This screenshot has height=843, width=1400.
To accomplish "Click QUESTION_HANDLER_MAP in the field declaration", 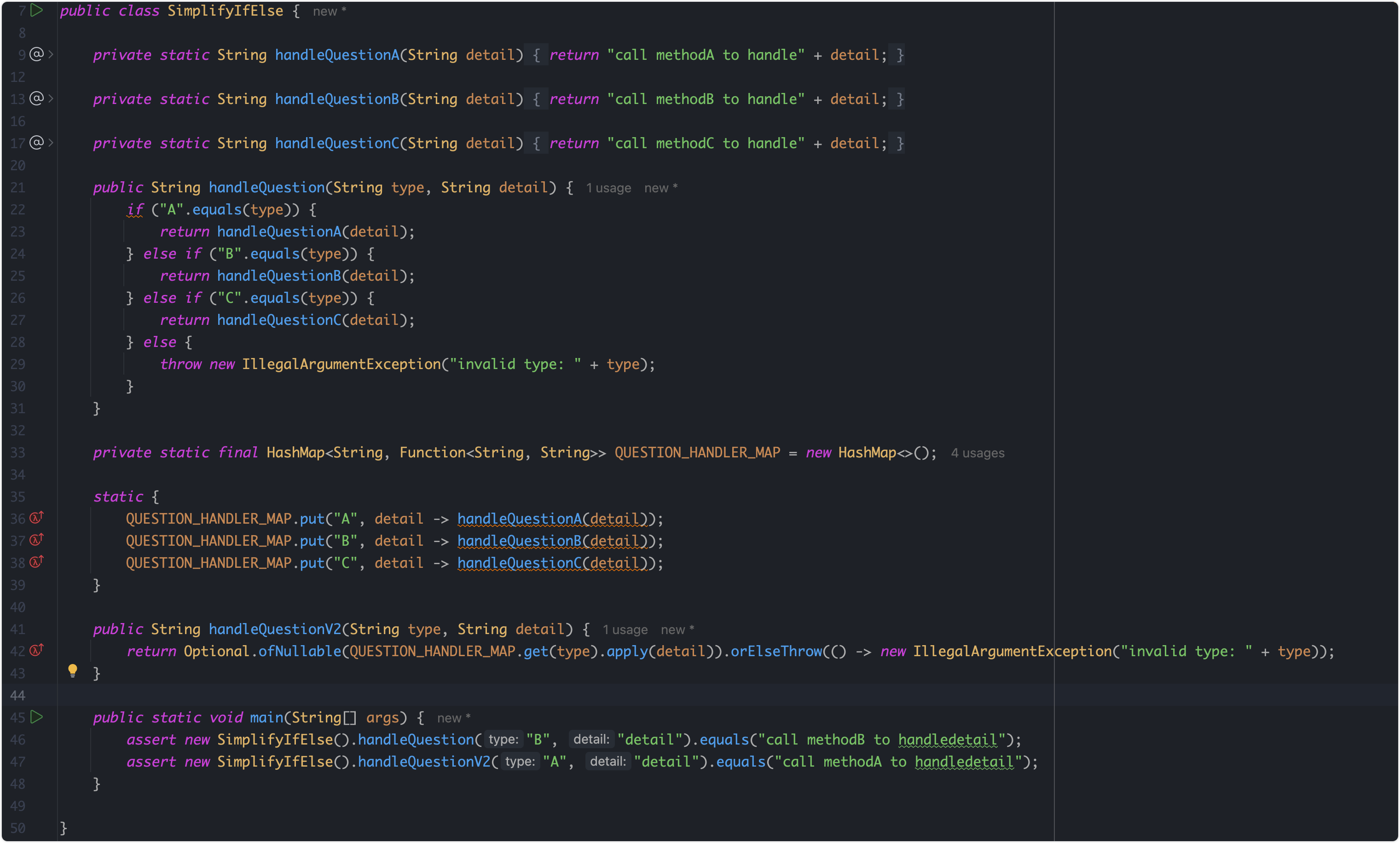I will 697,453.
